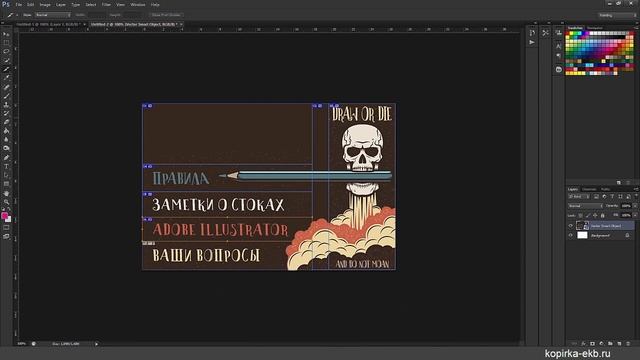640x360 pixels.
Task: Create a new layer group
Action: [x=610, y=344]
